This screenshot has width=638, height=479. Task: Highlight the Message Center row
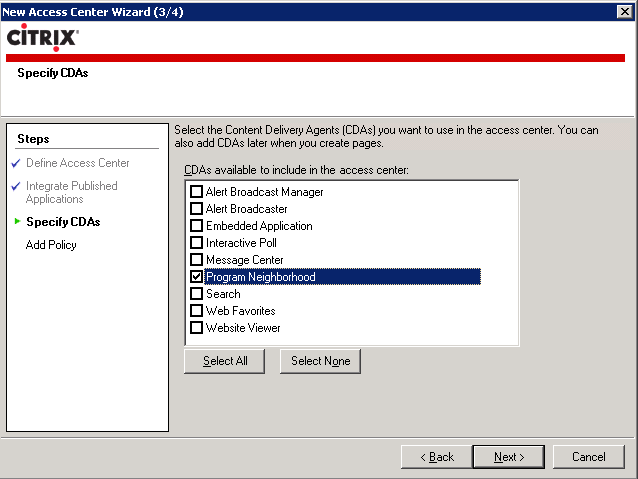click(245, 260)
